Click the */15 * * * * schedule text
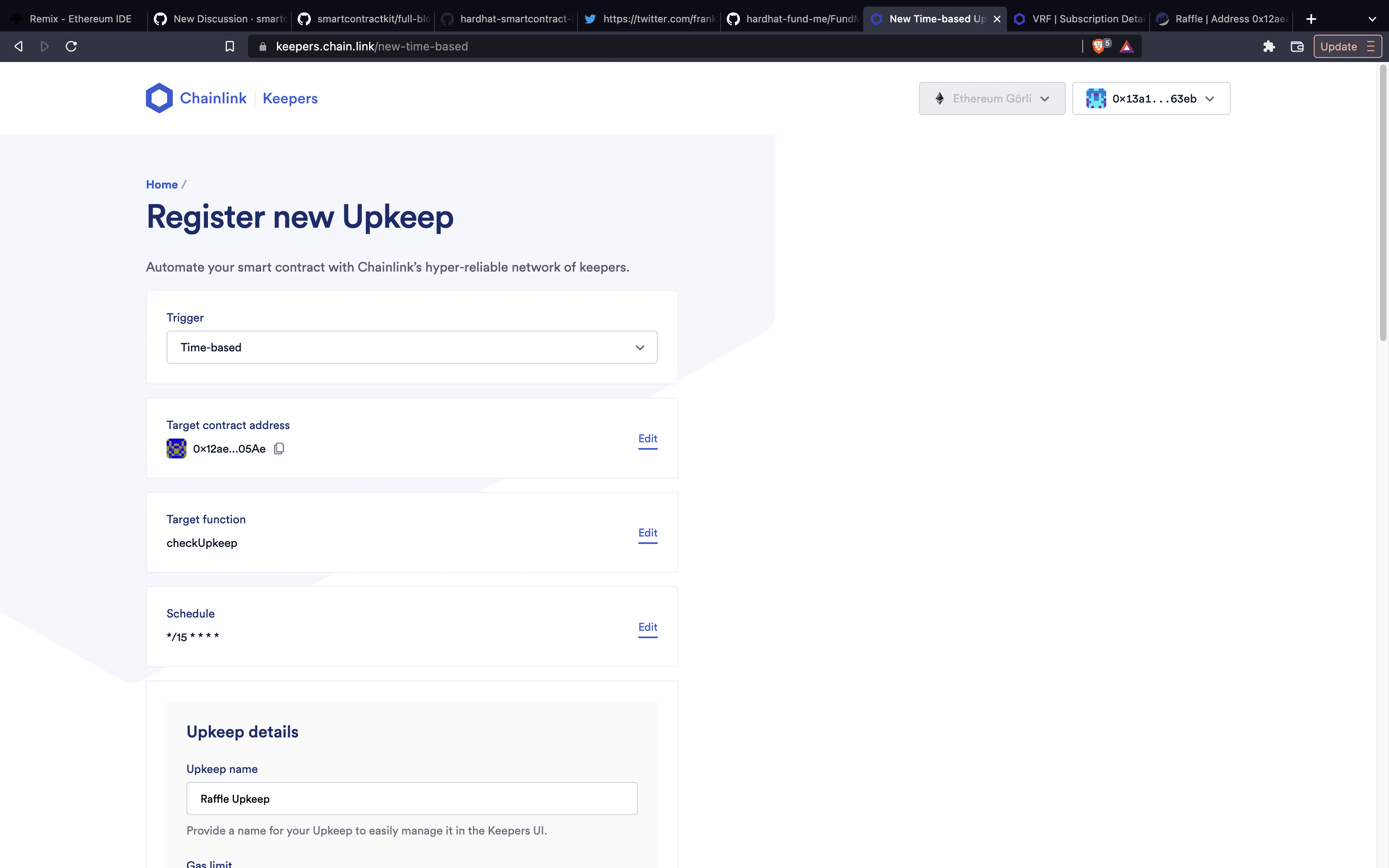The height and width of the screenshot is (868, 1389). (x=193, y=637)
